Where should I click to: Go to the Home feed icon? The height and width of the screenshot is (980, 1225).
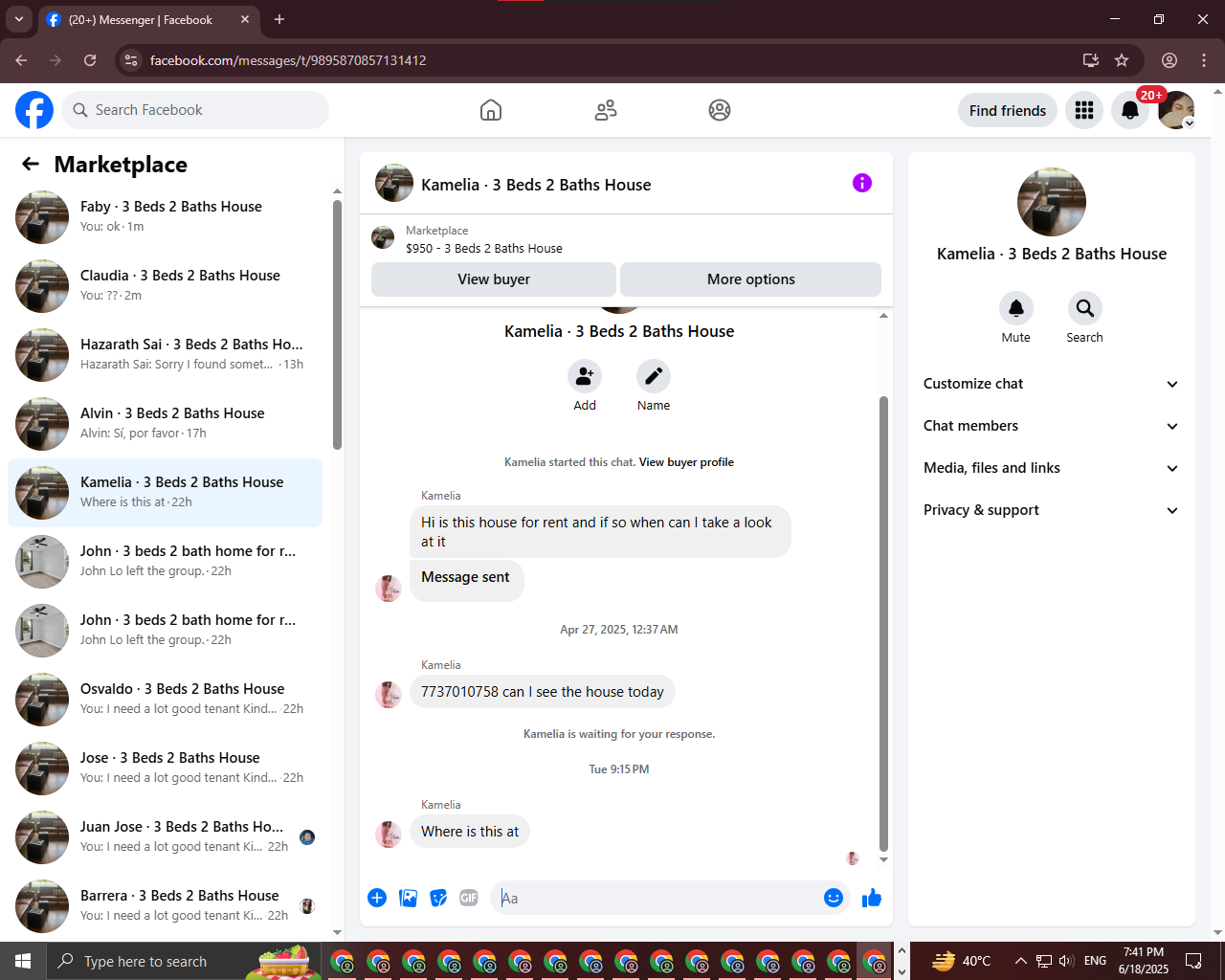[x=491, y=110]
